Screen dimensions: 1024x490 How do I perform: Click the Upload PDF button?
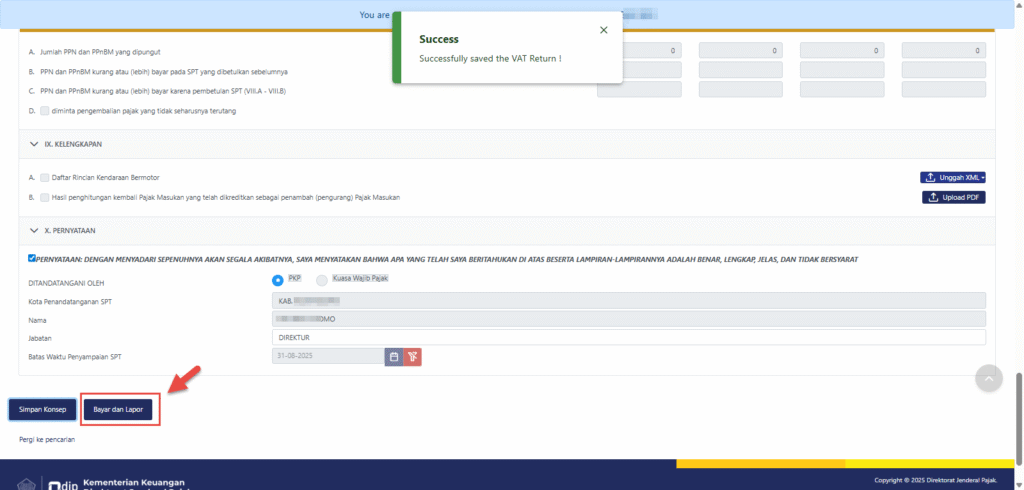tap(953, 197)
